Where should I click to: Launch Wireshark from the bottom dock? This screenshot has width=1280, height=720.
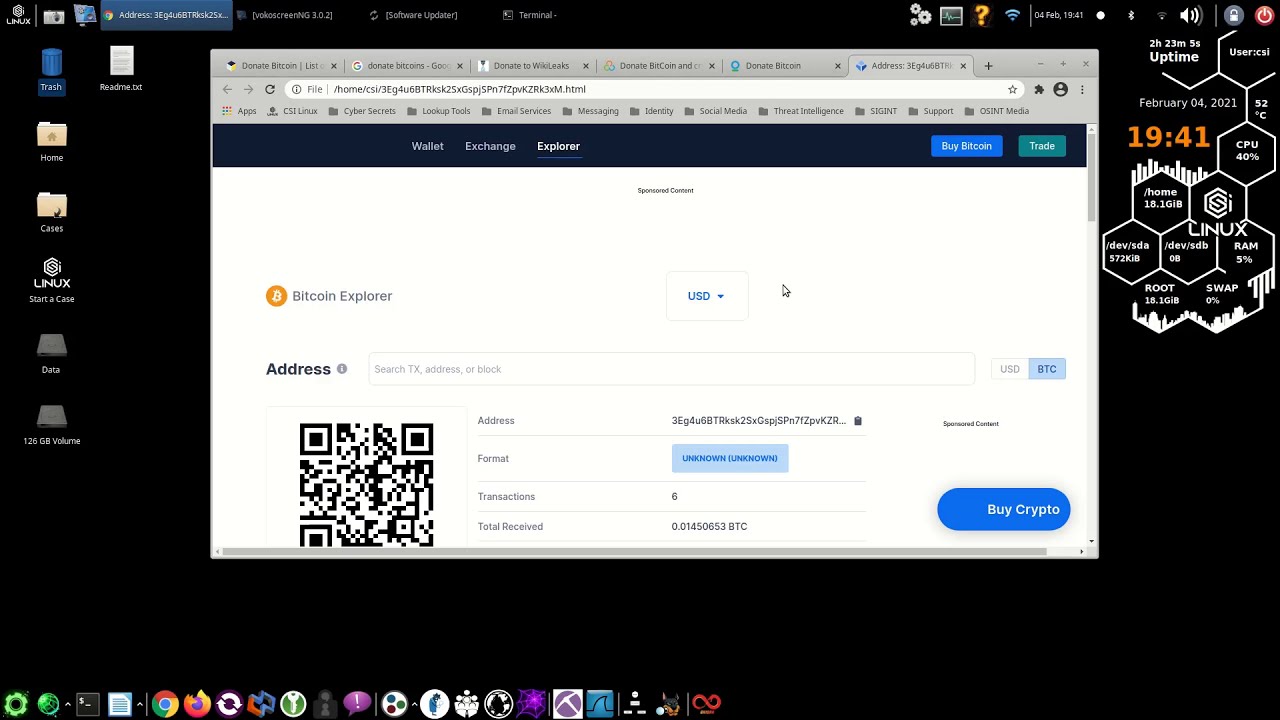601,703
